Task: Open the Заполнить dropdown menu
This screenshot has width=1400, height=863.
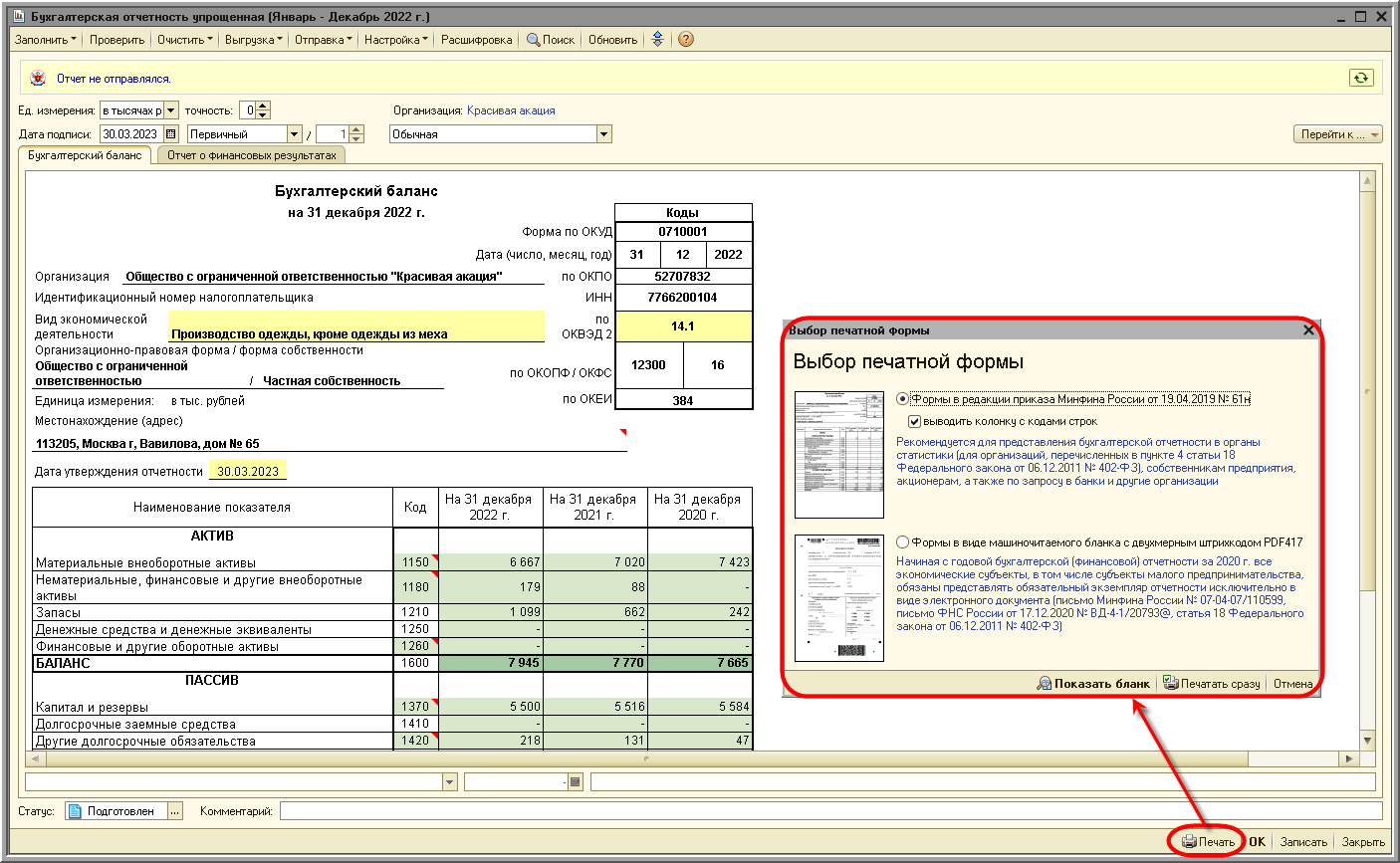Action: click(x=46, y=40)
